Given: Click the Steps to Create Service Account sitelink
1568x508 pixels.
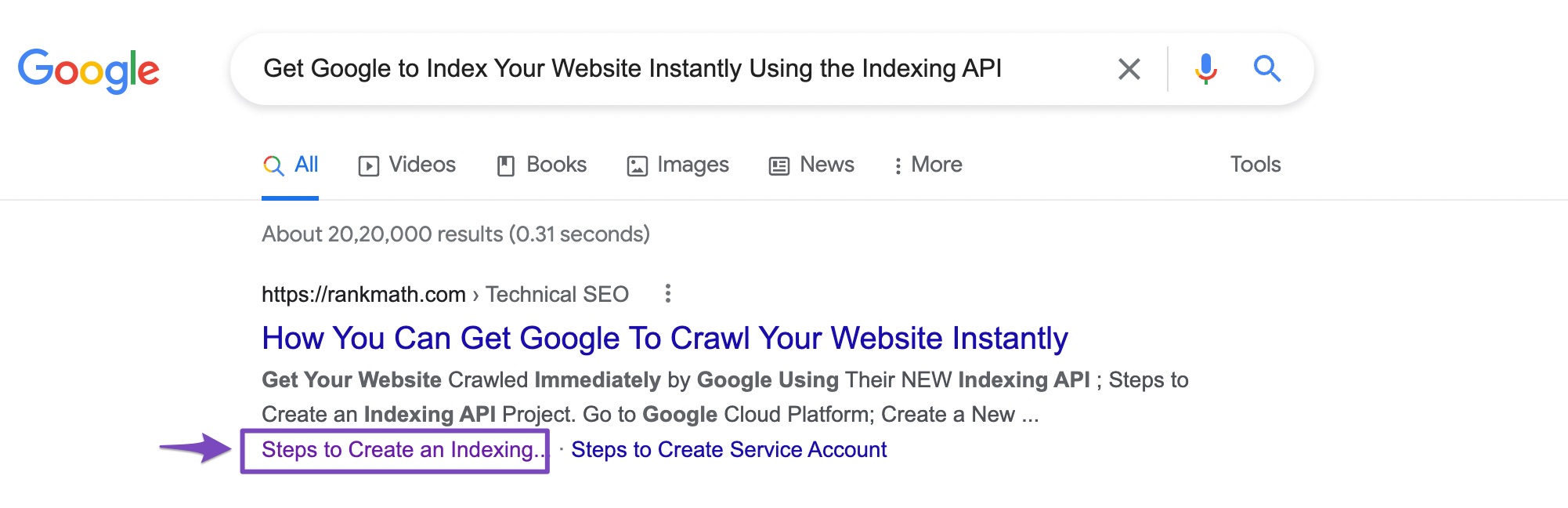Looking at the screenshot, I should pyautogui.click(x=729, y=449).
